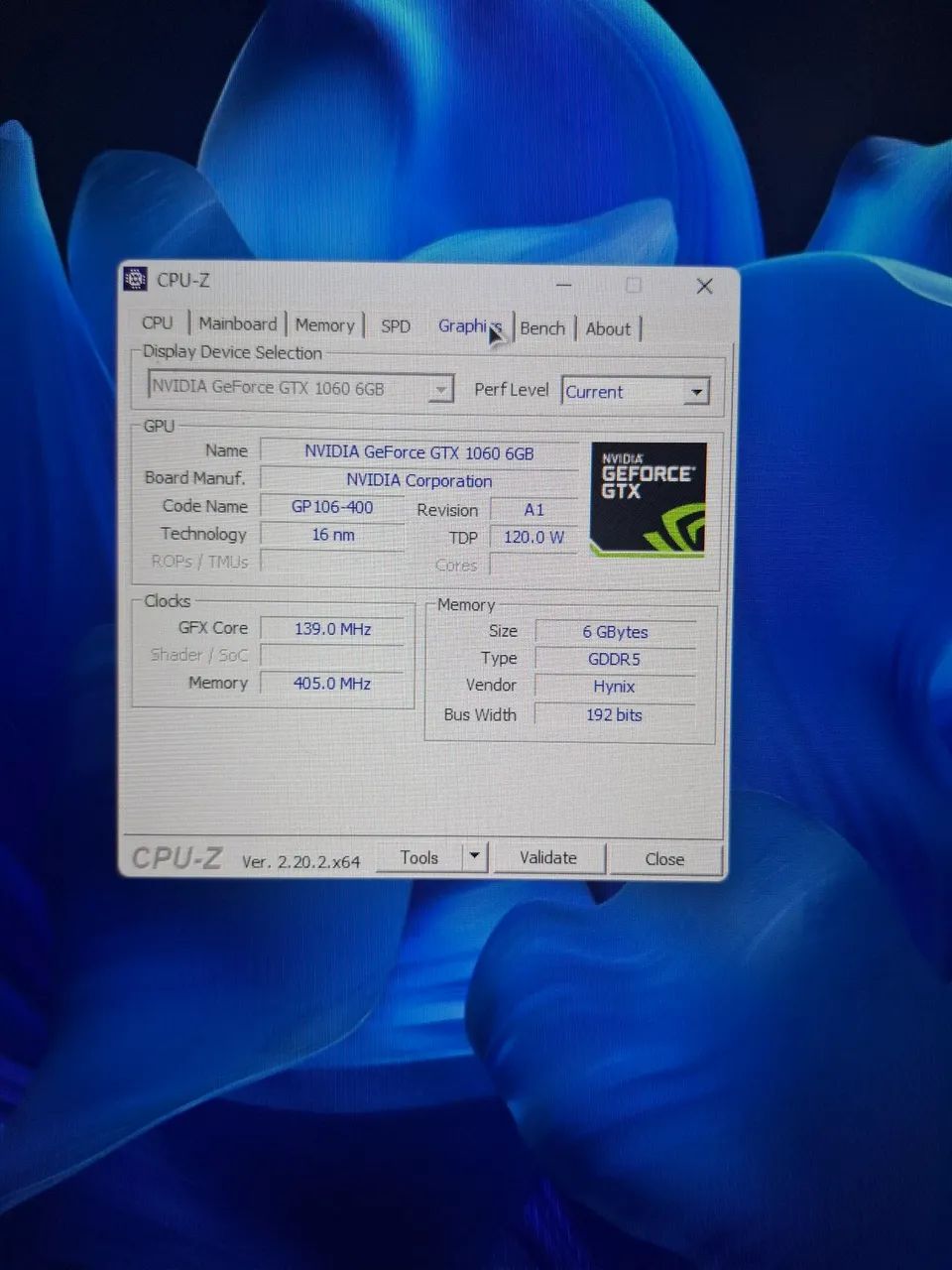
Task: Click the NVIDIA Corporation board manufacturer value
Action: (419, 480)
